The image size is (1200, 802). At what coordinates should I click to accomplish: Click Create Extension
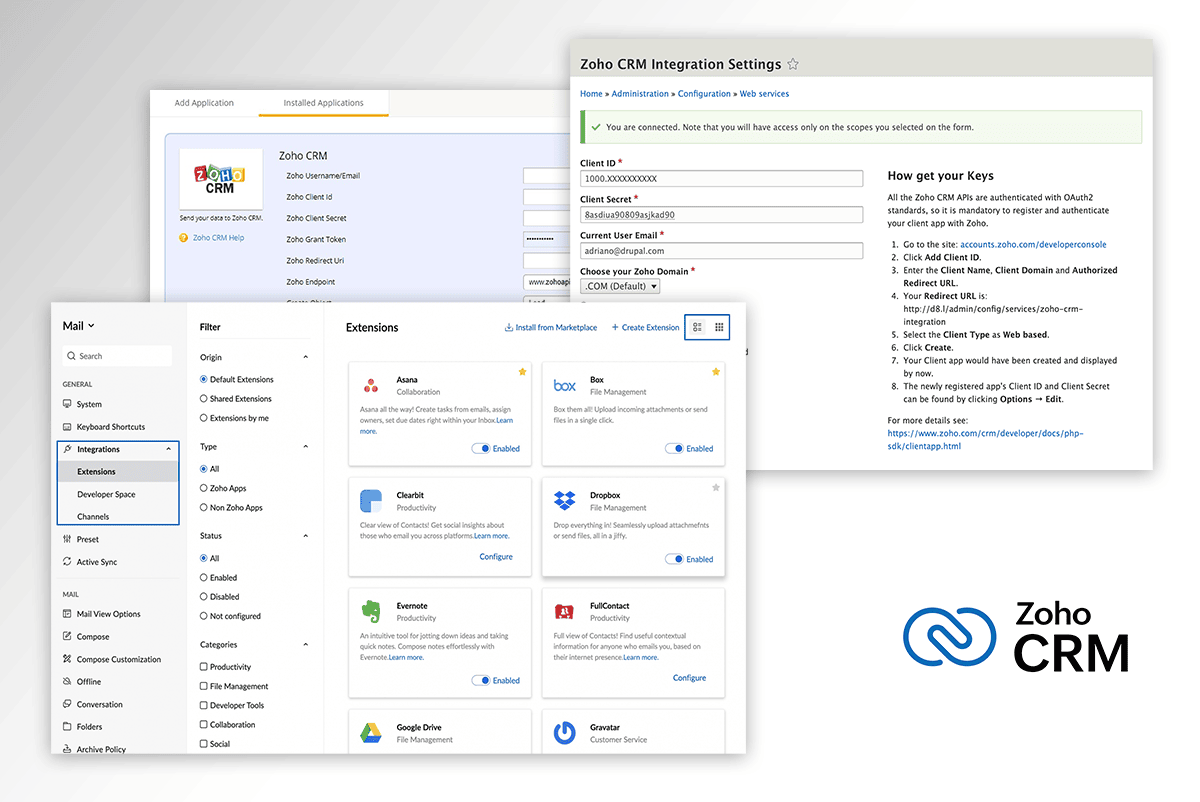point(645,327)
